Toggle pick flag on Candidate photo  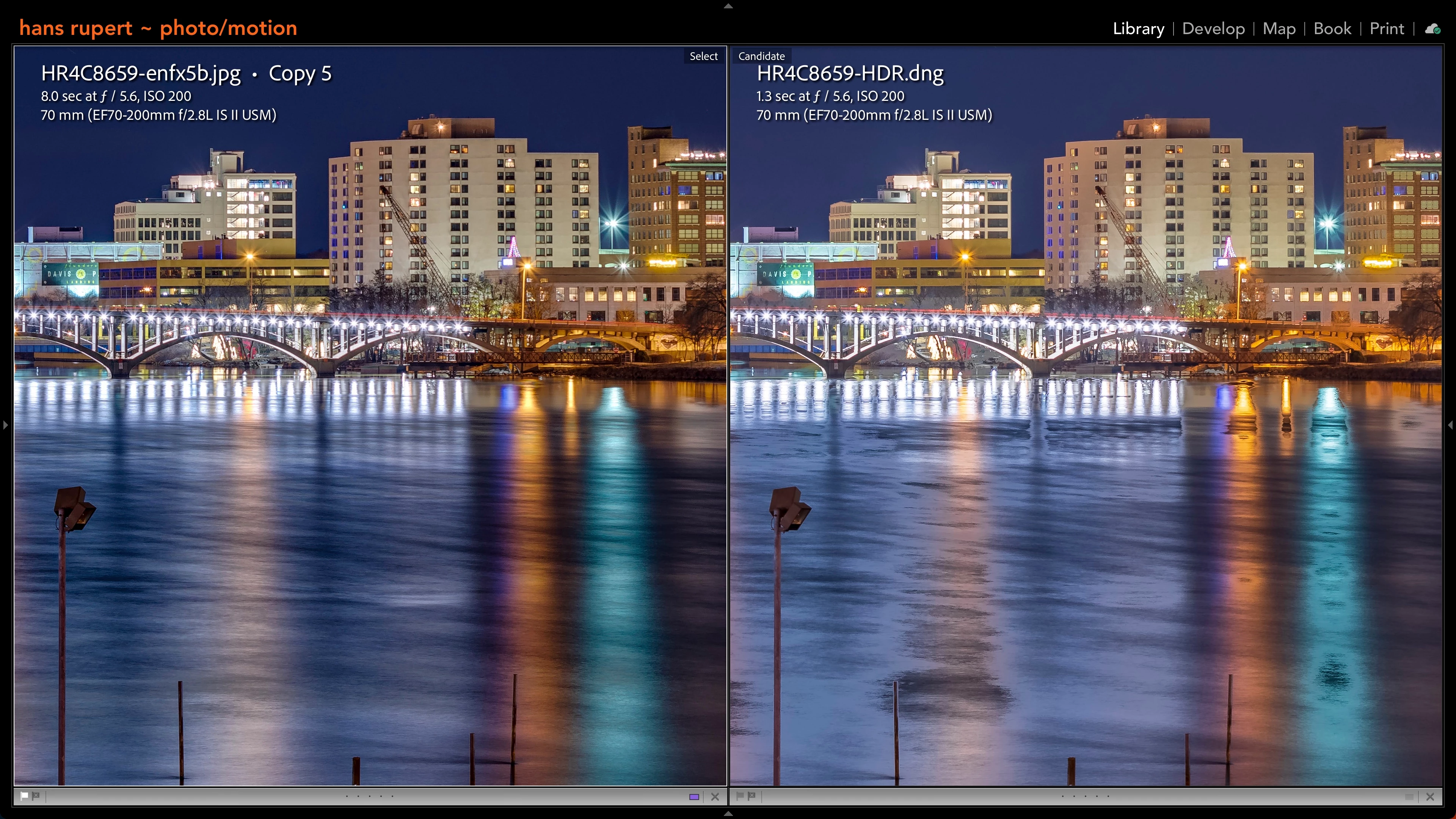tap(740, 796)
